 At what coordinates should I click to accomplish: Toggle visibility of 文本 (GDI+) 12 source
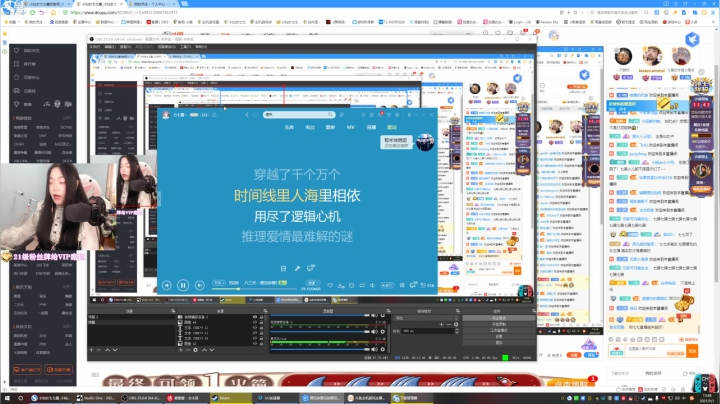click(x=255, y=328)
